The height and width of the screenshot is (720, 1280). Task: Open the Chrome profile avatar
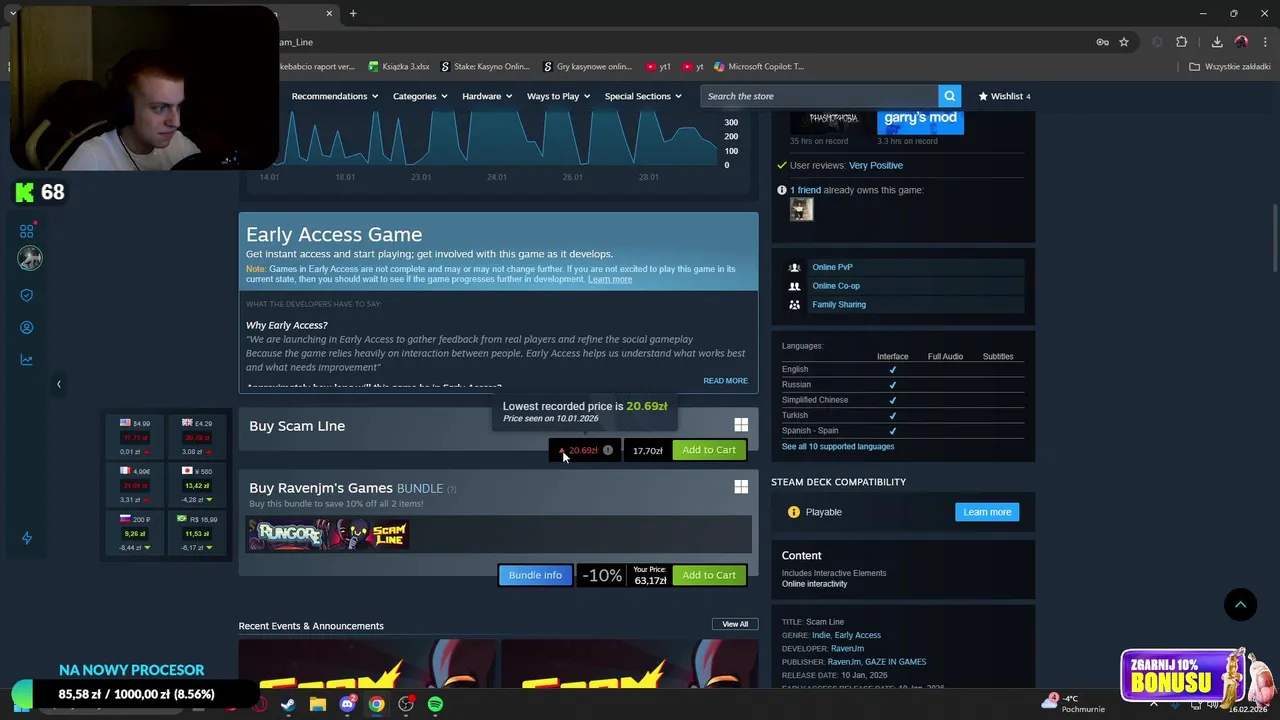coord(1241,42)
